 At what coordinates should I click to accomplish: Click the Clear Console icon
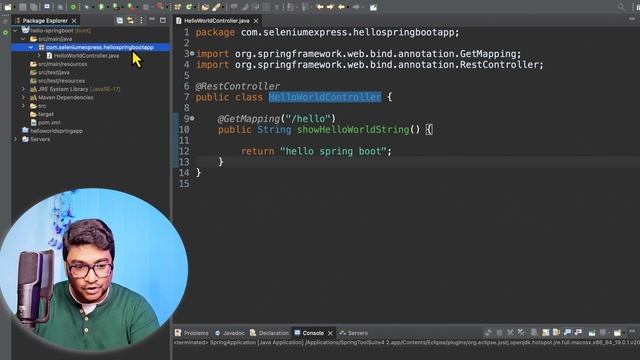click(534, 333)
